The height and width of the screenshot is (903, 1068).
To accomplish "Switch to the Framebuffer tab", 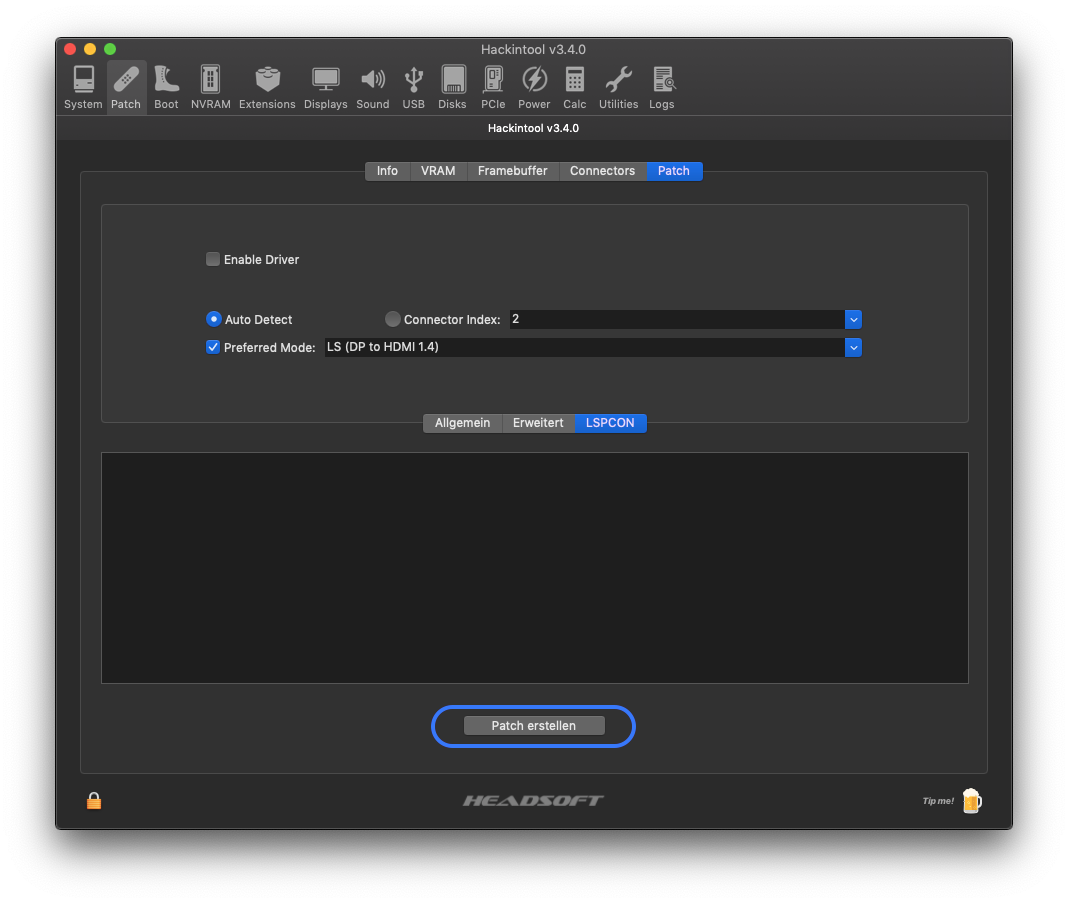I will [x=513, y=171].
